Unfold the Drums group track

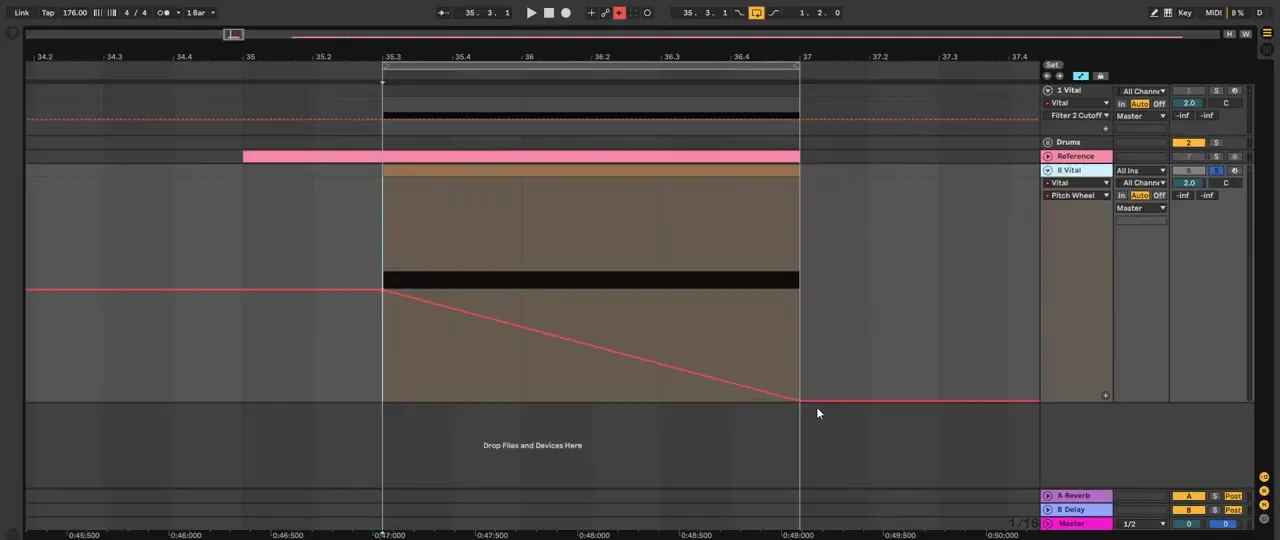pos(1048,142)
